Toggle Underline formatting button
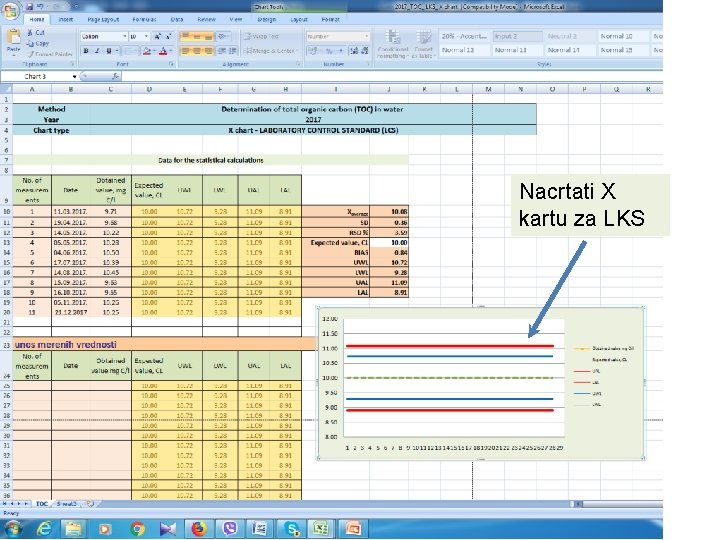 point(109,51)
